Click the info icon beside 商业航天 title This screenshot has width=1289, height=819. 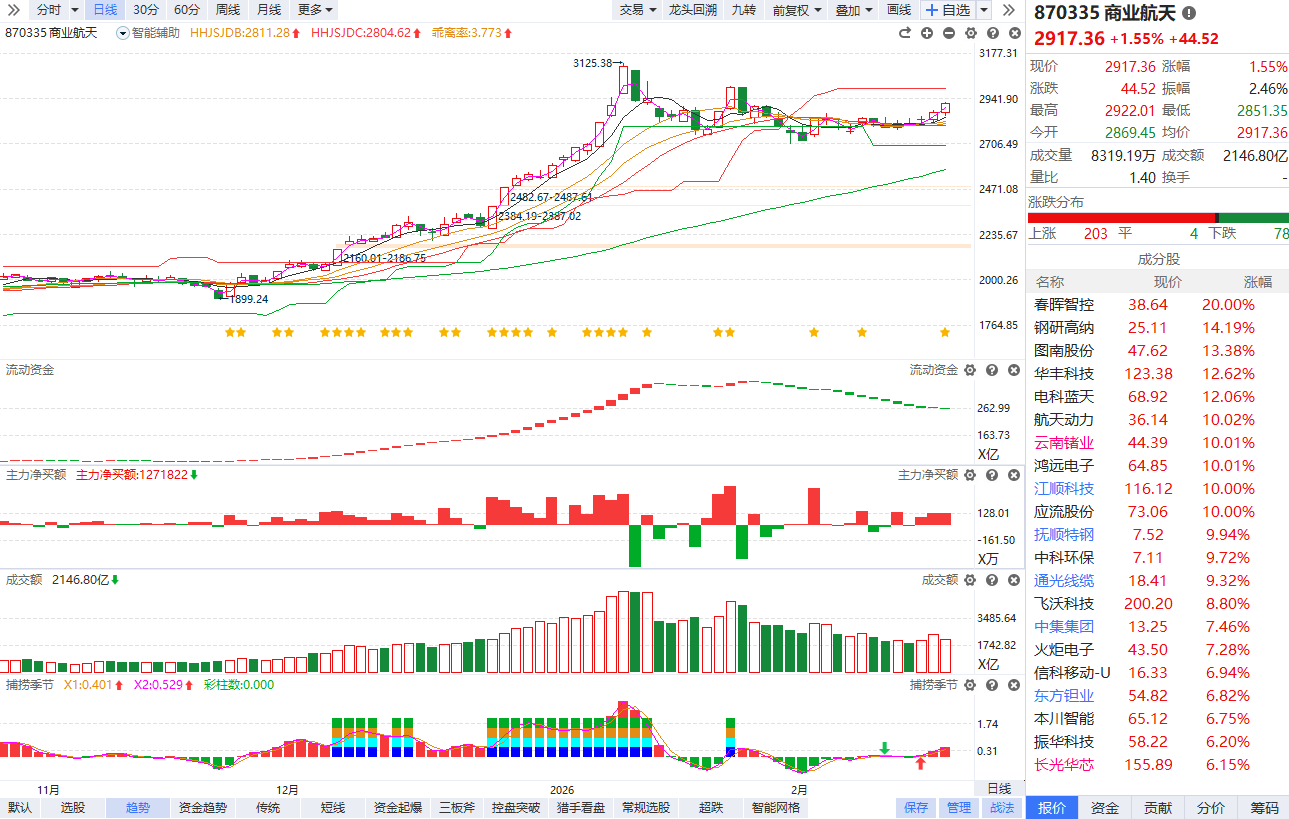(1188, 13)
